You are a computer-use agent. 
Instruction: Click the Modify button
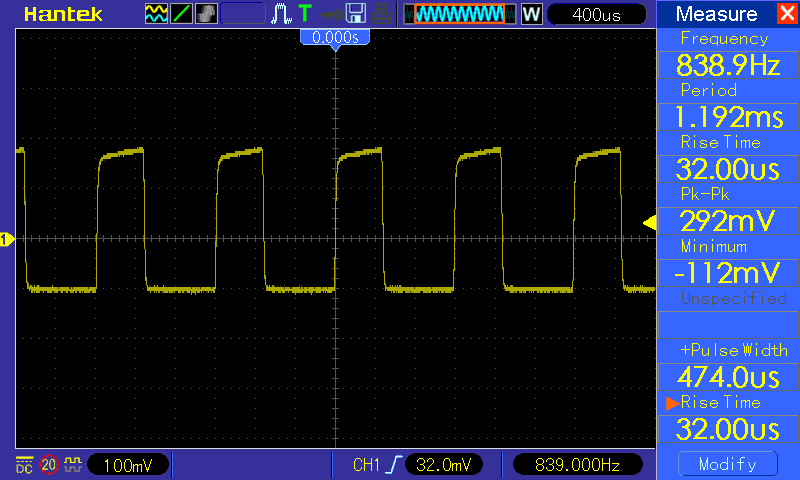click(x=728, y=464)
